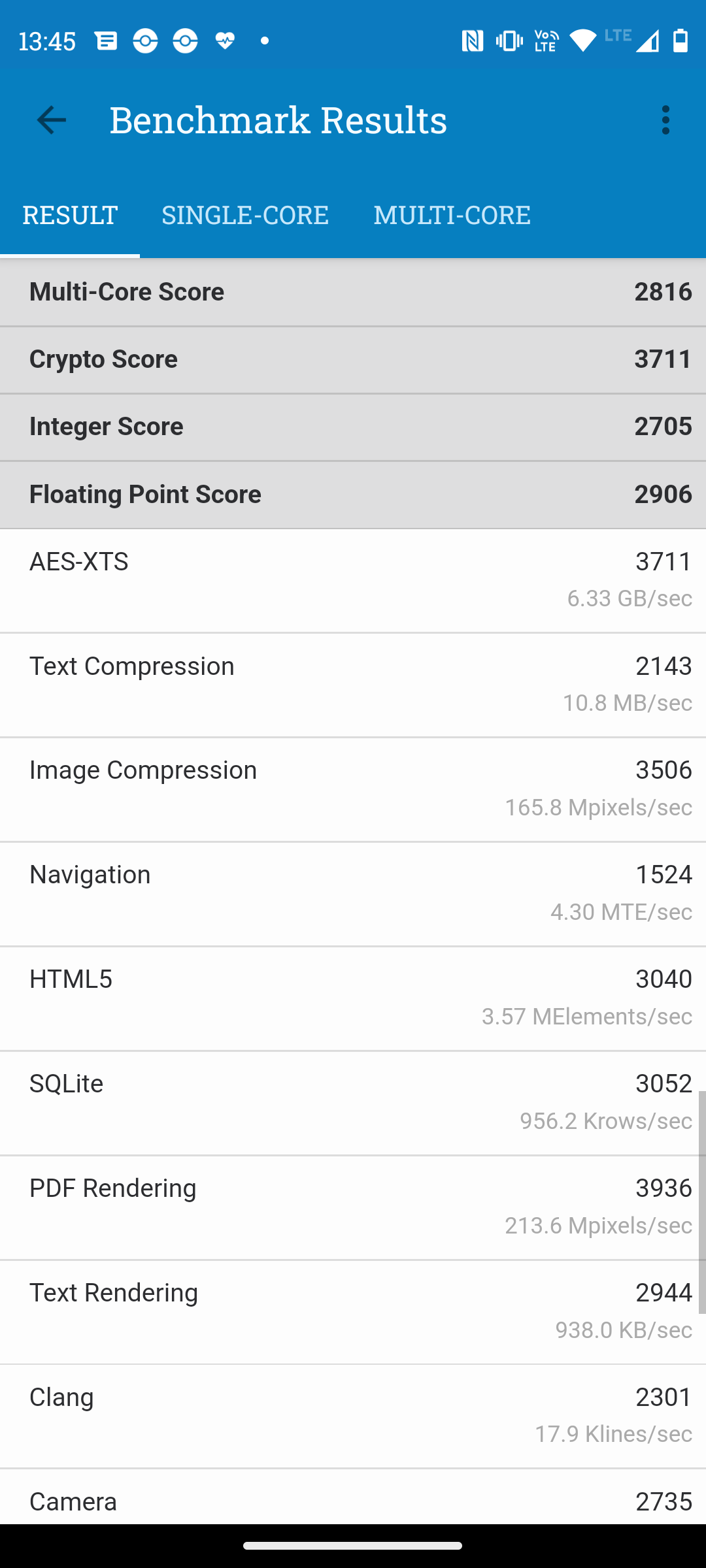
Task: Tap the HTML5 benchmark row
Action: pyautogui.click(x=353, y=998)
